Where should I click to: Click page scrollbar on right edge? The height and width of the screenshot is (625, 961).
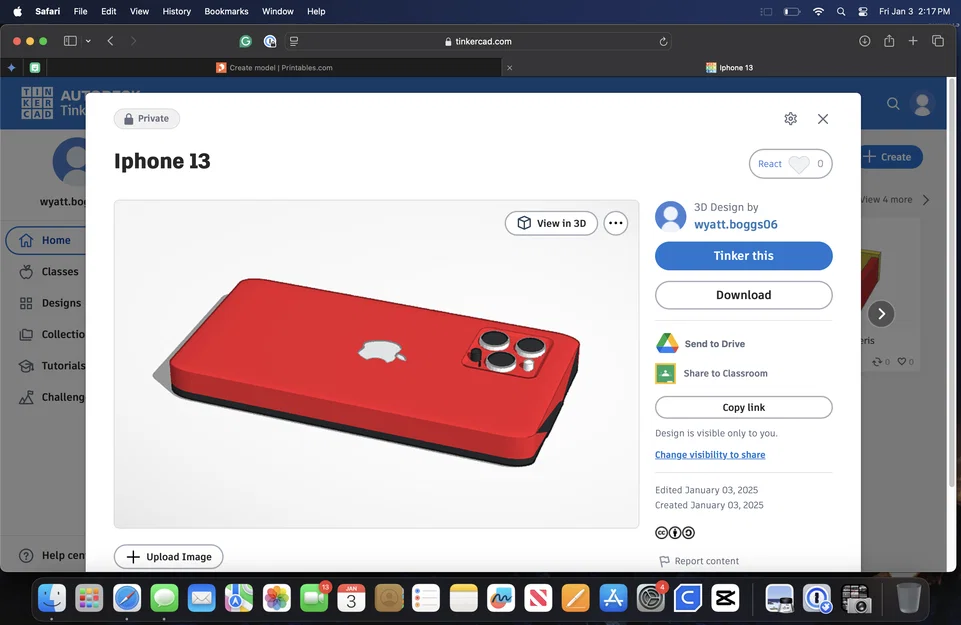[951, 282]
